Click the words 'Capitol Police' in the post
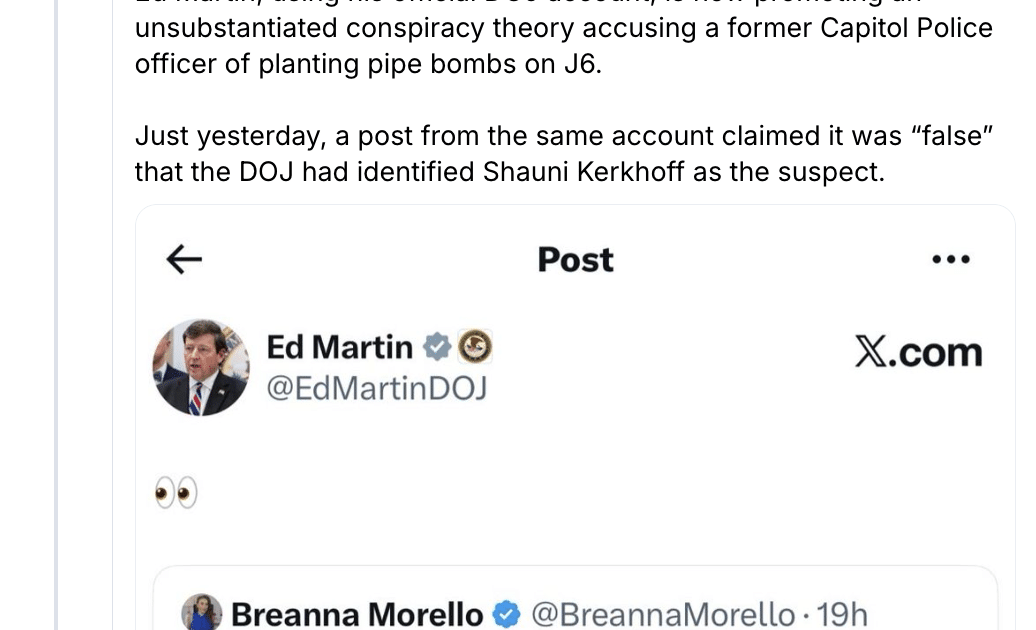 pos(906,28)
